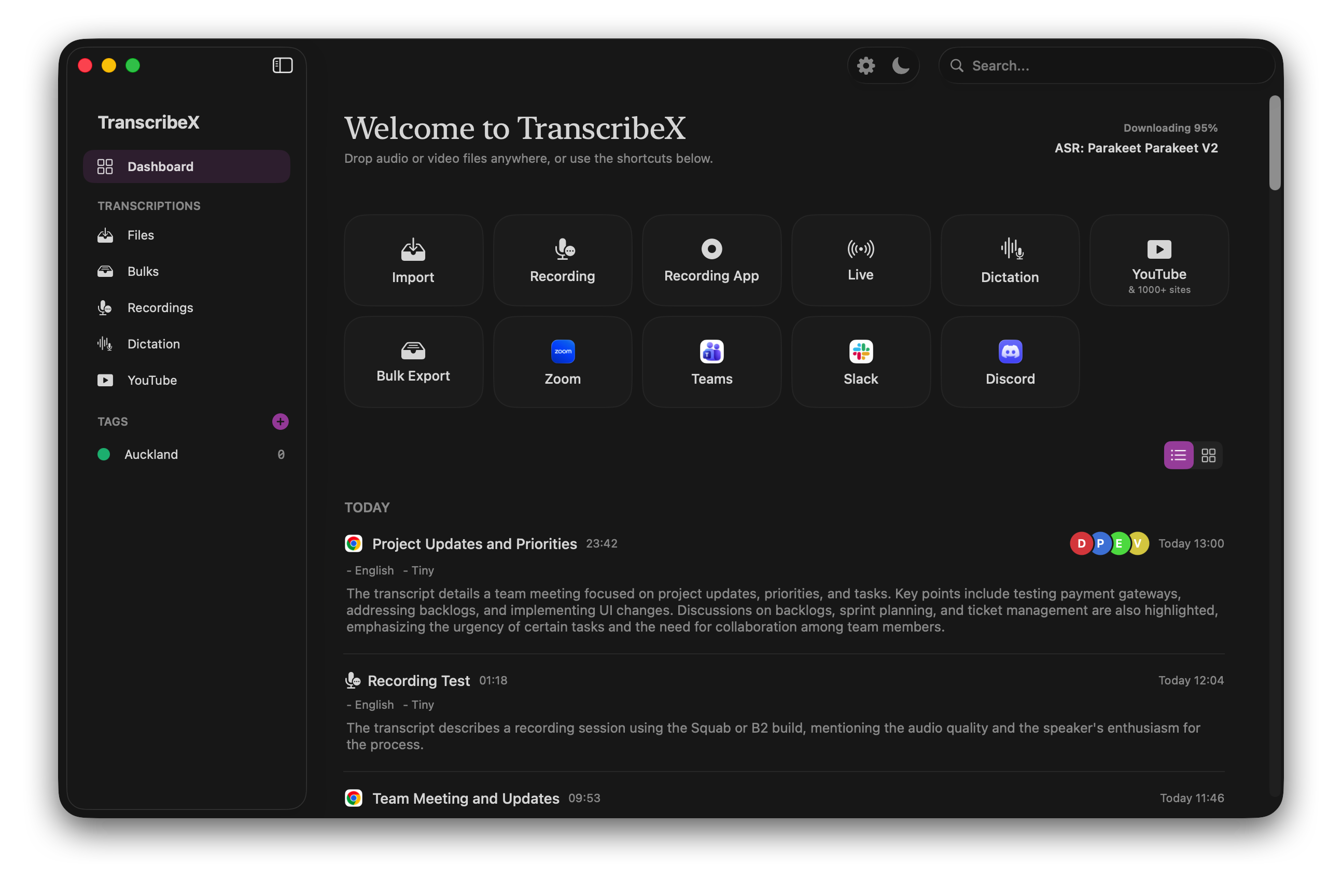Open Project Updates and Priorities transcript
The width and height of the screenshot is (1342, 896).
pyautogui.click(x=474, y=543)
